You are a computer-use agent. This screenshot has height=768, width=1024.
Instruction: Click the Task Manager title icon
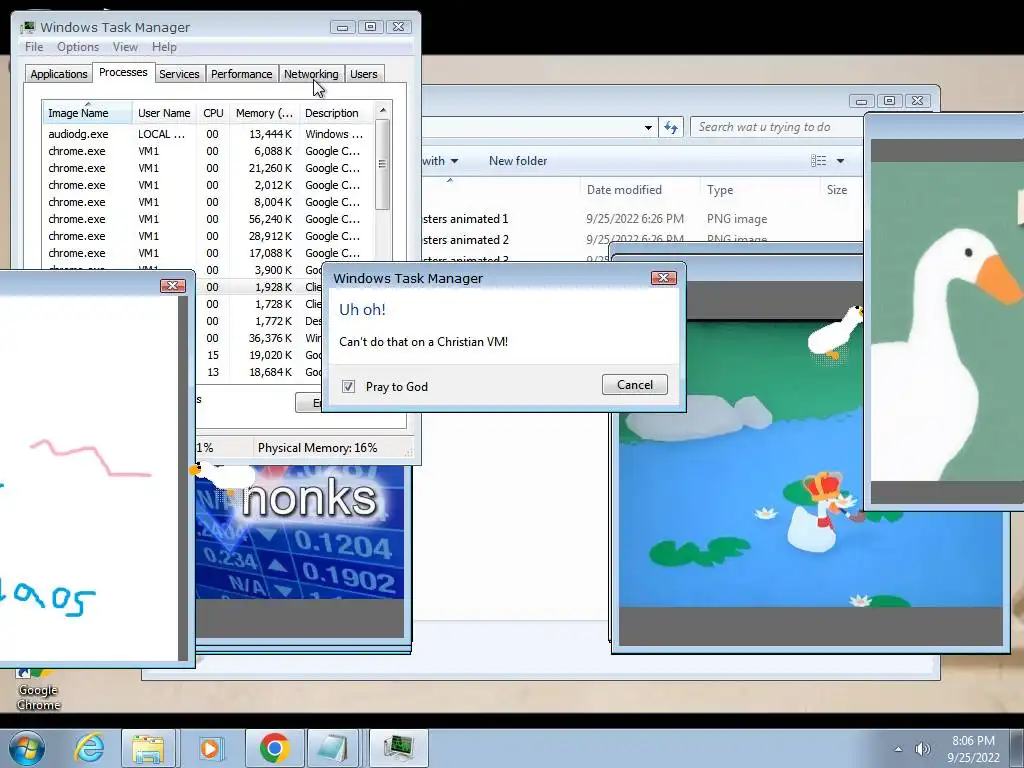point(27,27)
